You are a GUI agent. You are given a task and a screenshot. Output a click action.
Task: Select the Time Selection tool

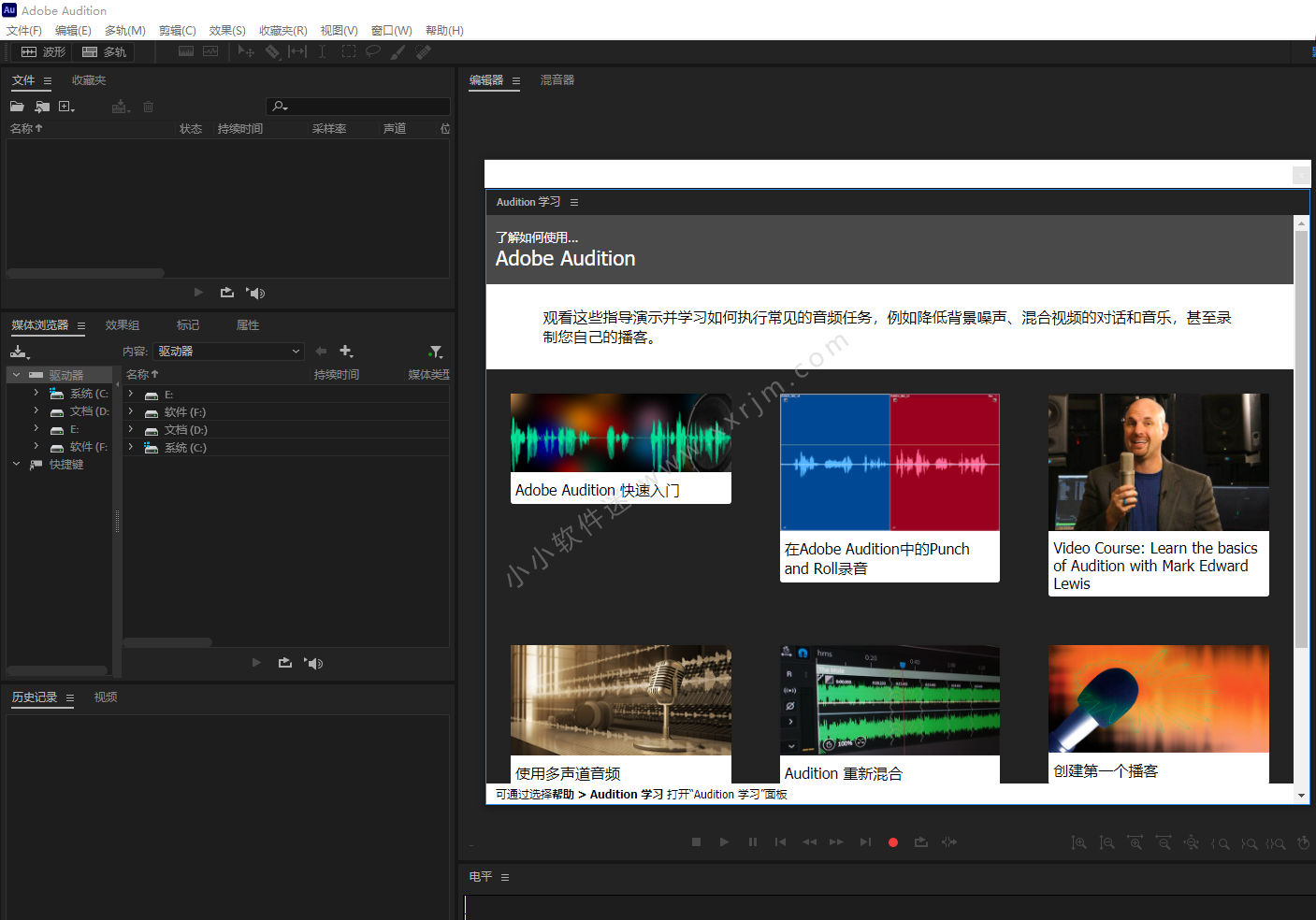pos(322,51)
